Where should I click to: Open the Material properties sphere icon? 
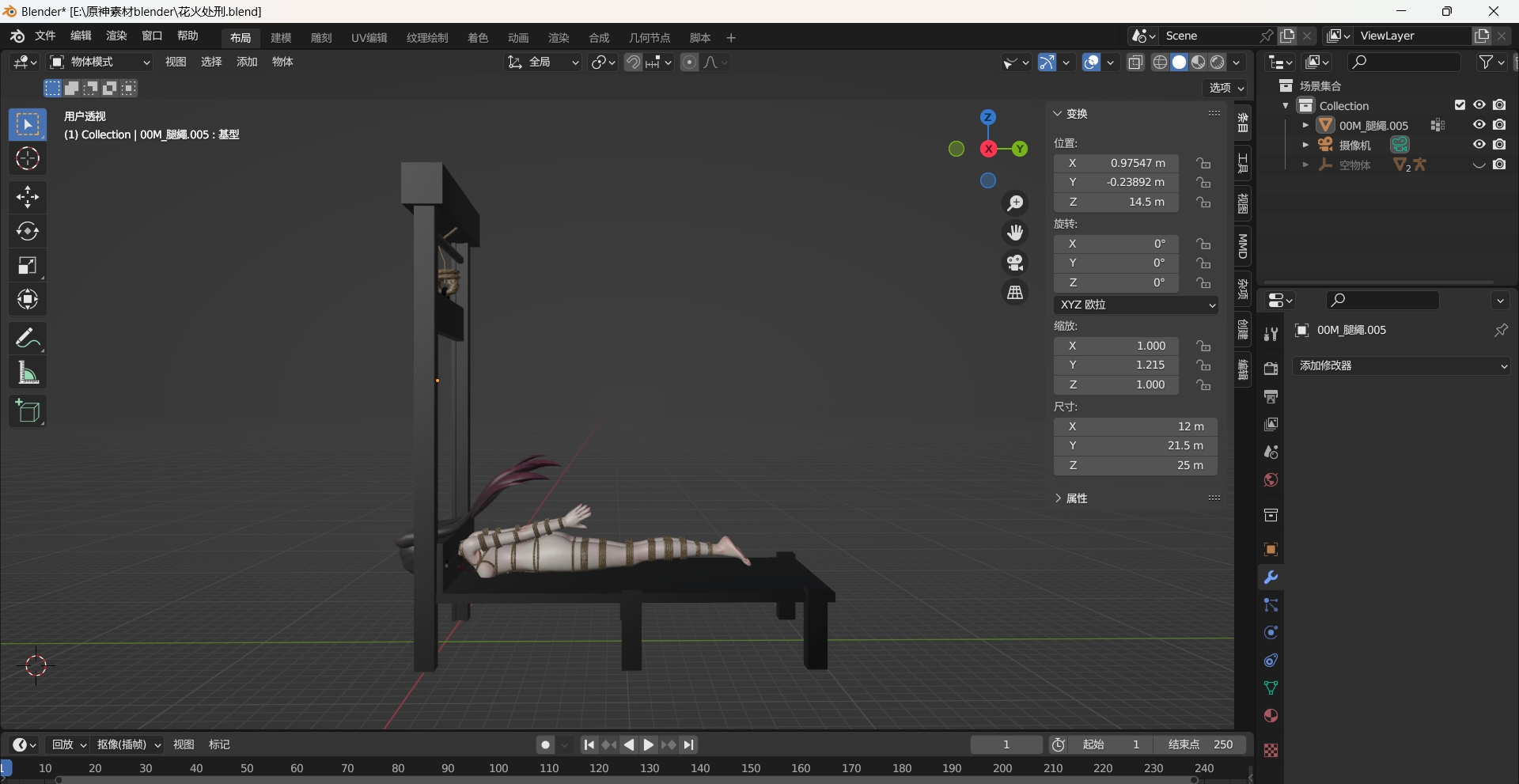tap(1271, 716)
